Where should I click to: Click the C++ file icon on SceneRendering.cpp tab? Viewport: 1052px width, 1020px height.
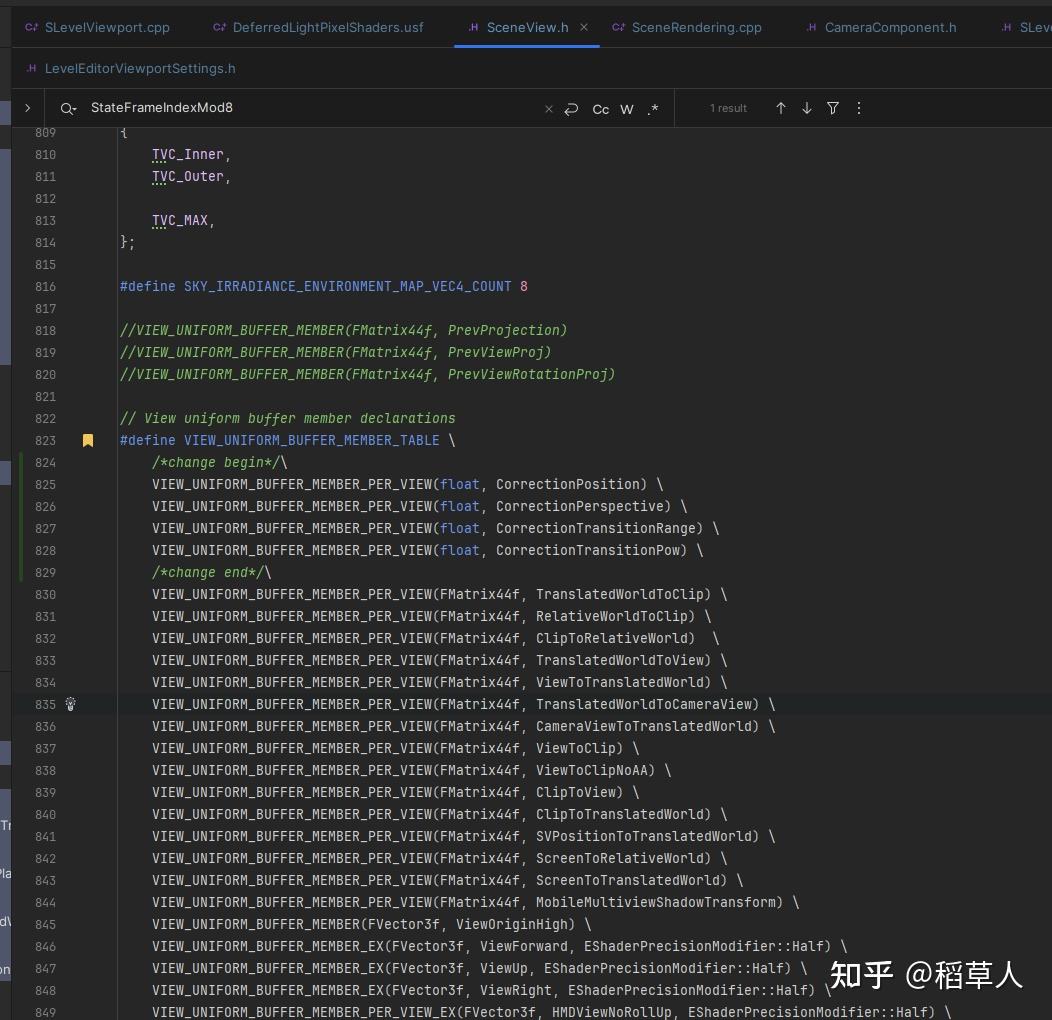coord(620,27)
